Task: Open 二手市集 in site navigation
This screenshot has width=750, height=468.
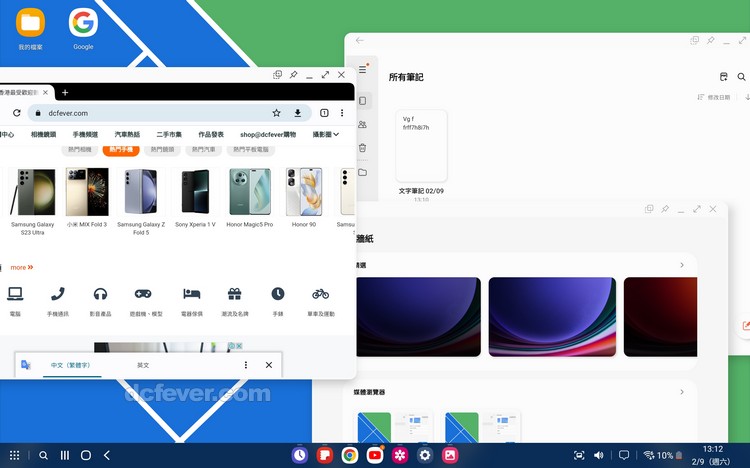Action: tap(169, 134)
